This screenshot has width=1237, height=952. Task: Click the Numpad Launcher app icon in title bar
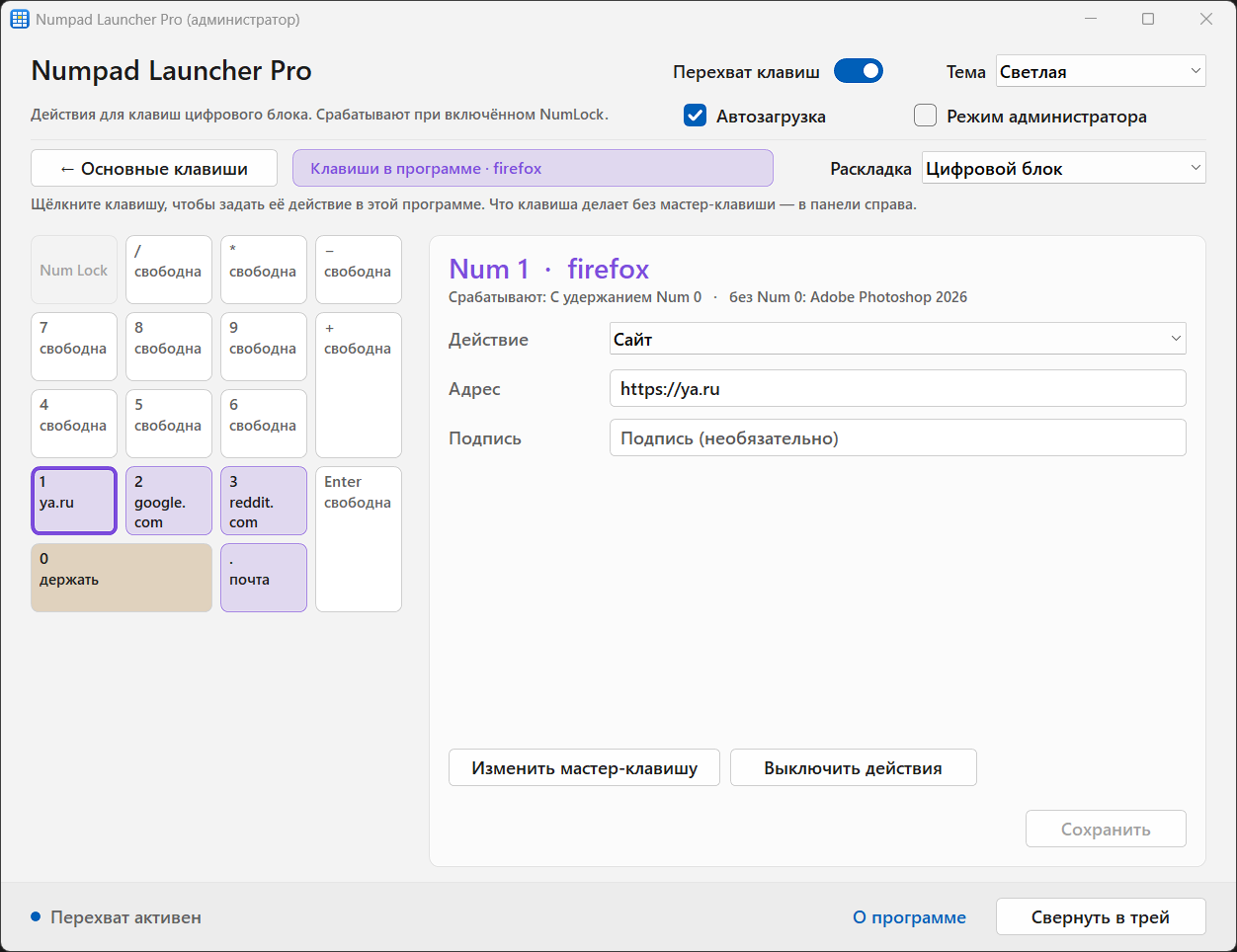[20, 19]
